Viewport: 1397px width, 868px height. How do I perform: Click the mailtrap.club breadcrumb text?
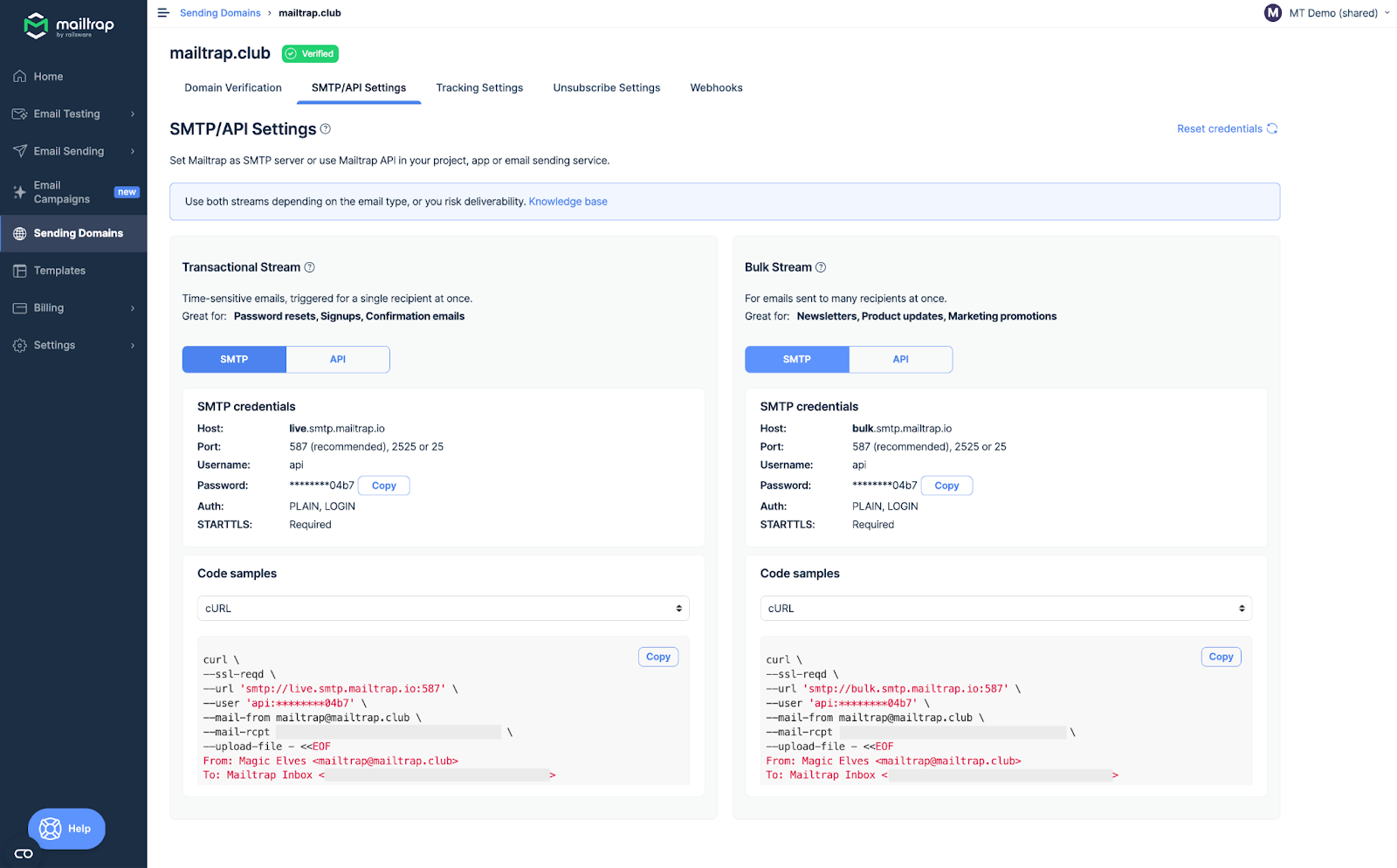[310, 13]
